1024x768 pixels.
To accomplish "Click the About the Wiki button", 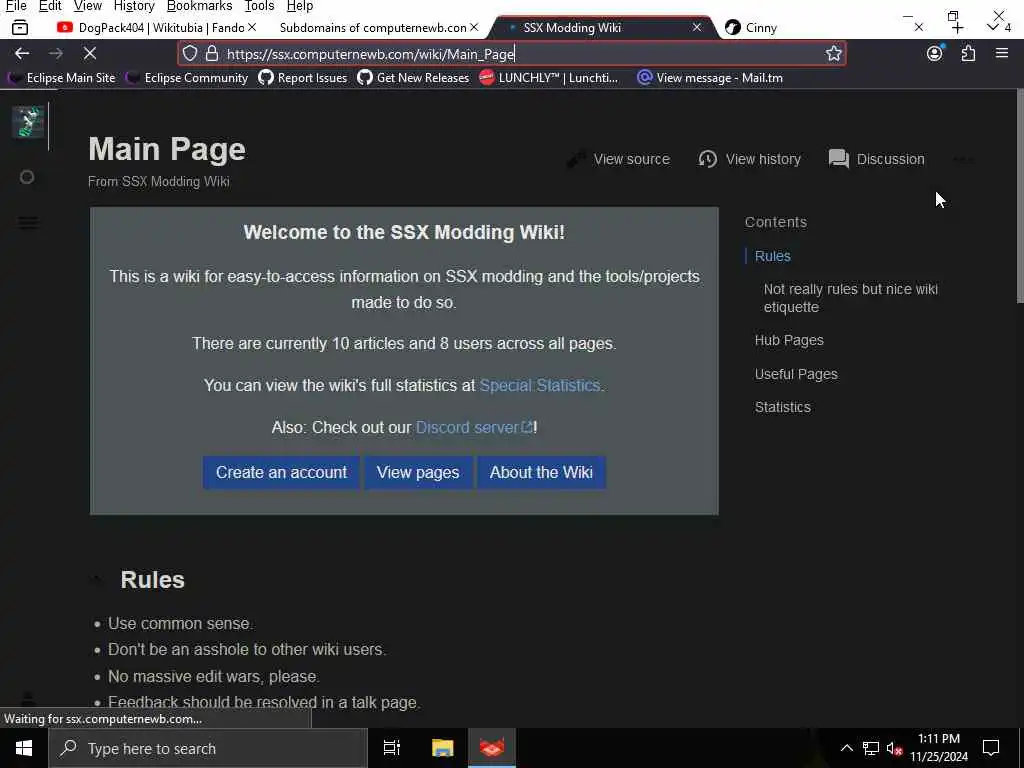I will (541, 472).
